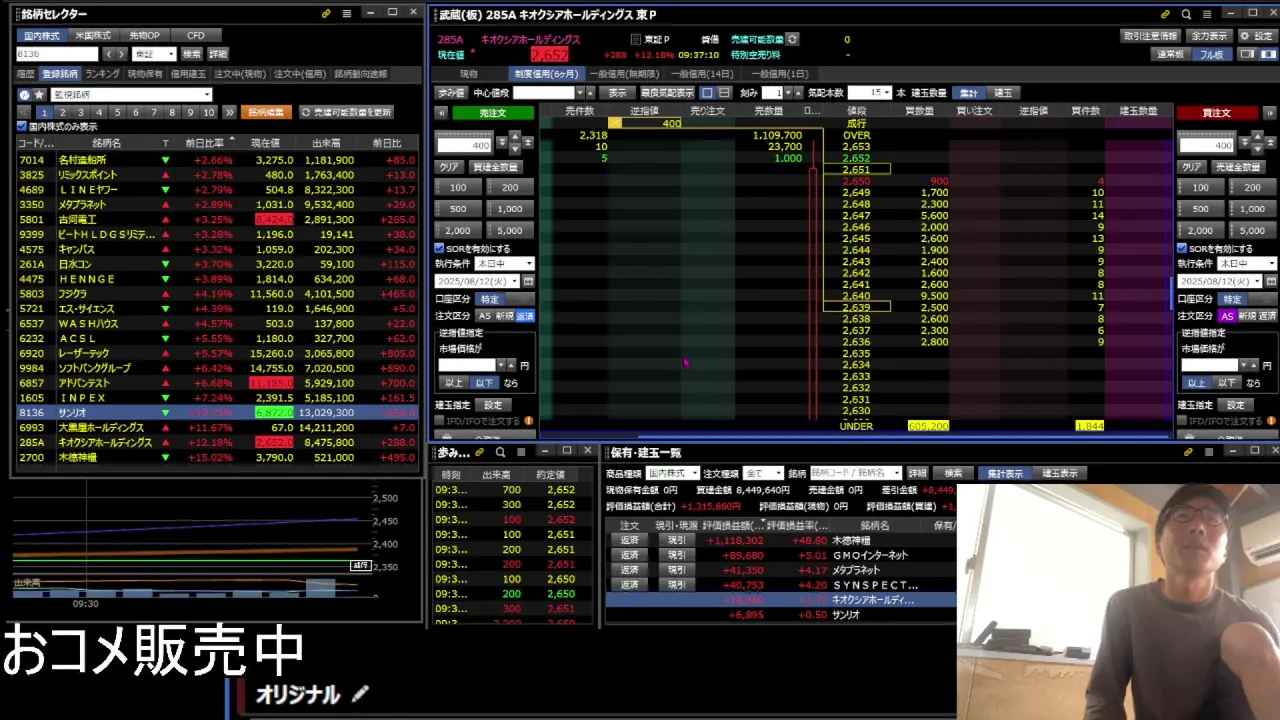This screenshot has width=1280, height=720.
Task: Select page 5 of watchlist
Action: point(118,112)
